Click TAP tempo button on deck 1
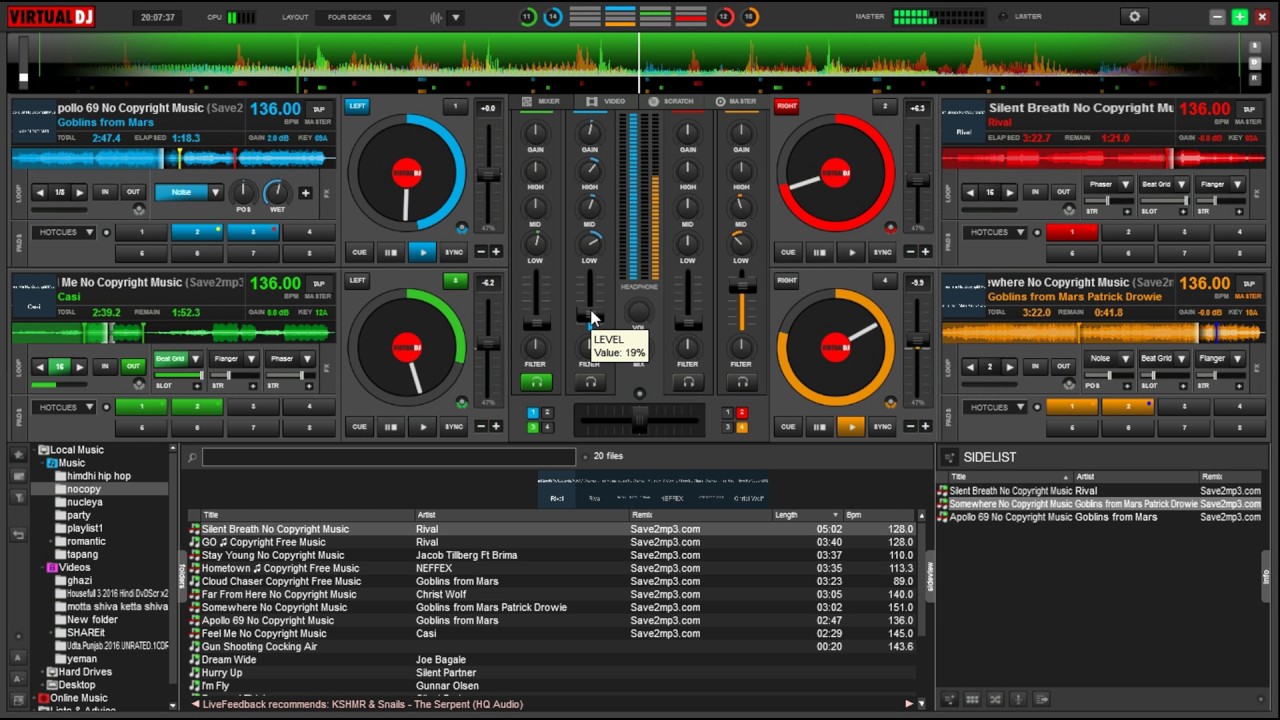This screenshot has width=1280, height=720. pos(319,109)
